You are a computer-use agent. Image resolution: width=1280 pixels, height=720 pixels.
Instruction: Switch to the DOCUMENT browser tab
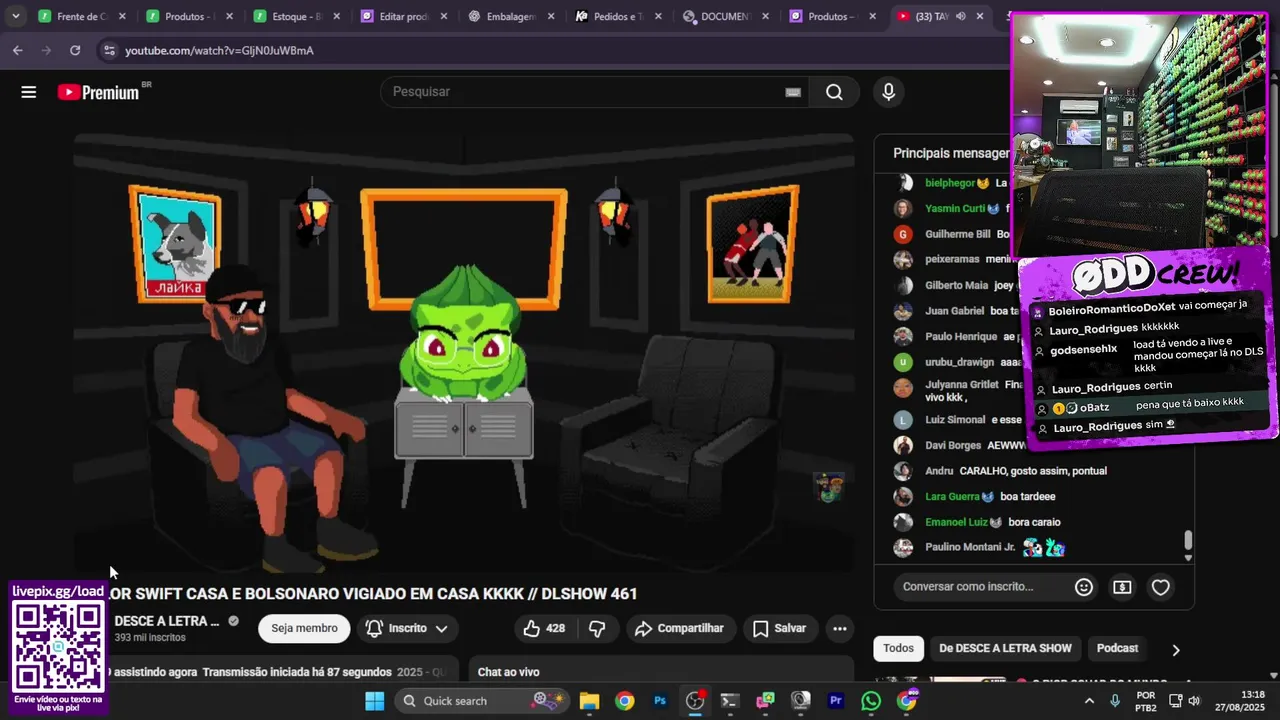click(726, 17)
